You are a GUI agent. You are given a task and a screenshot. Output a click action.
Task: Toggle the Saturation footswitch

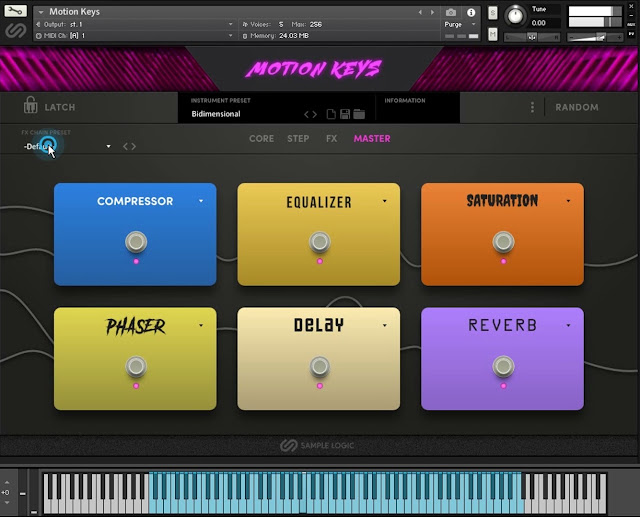[503, 242]
